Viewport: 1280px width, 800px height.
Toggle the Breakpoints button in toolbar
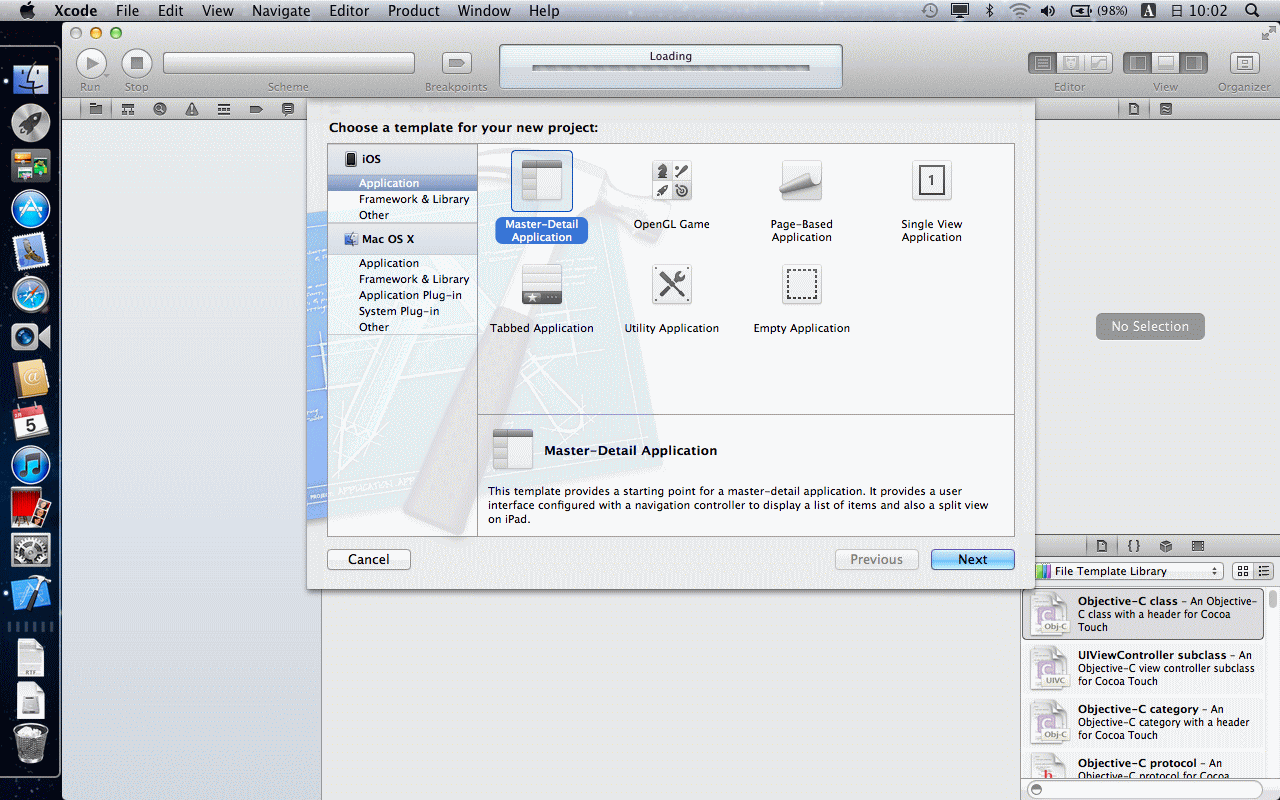456,64
